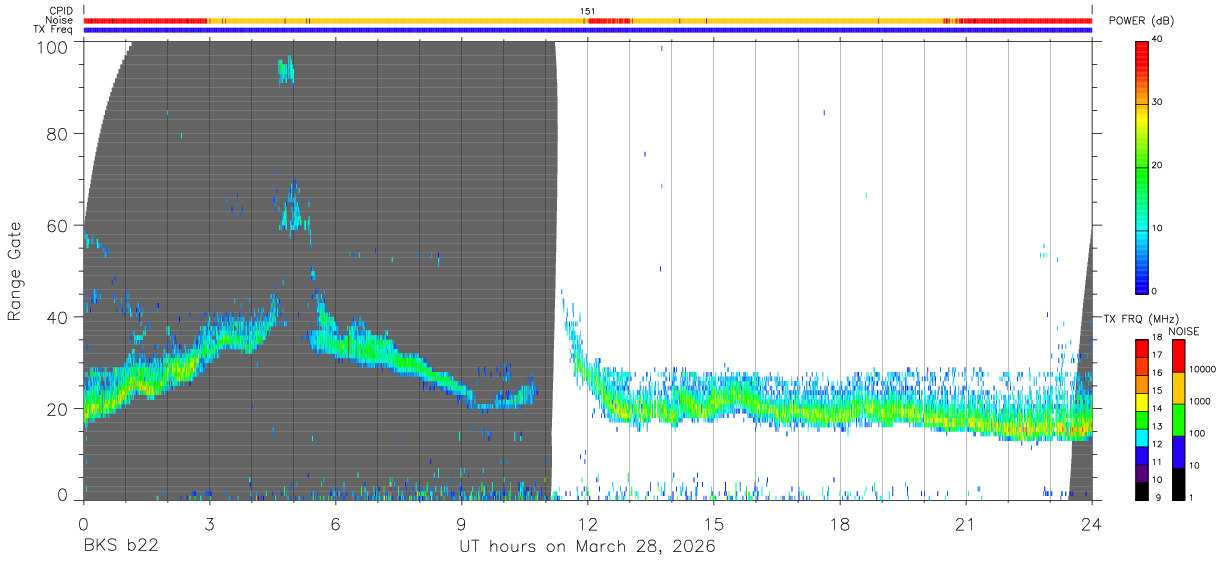Click the POWER (dB) color bar

click(x=1142, y=166)
